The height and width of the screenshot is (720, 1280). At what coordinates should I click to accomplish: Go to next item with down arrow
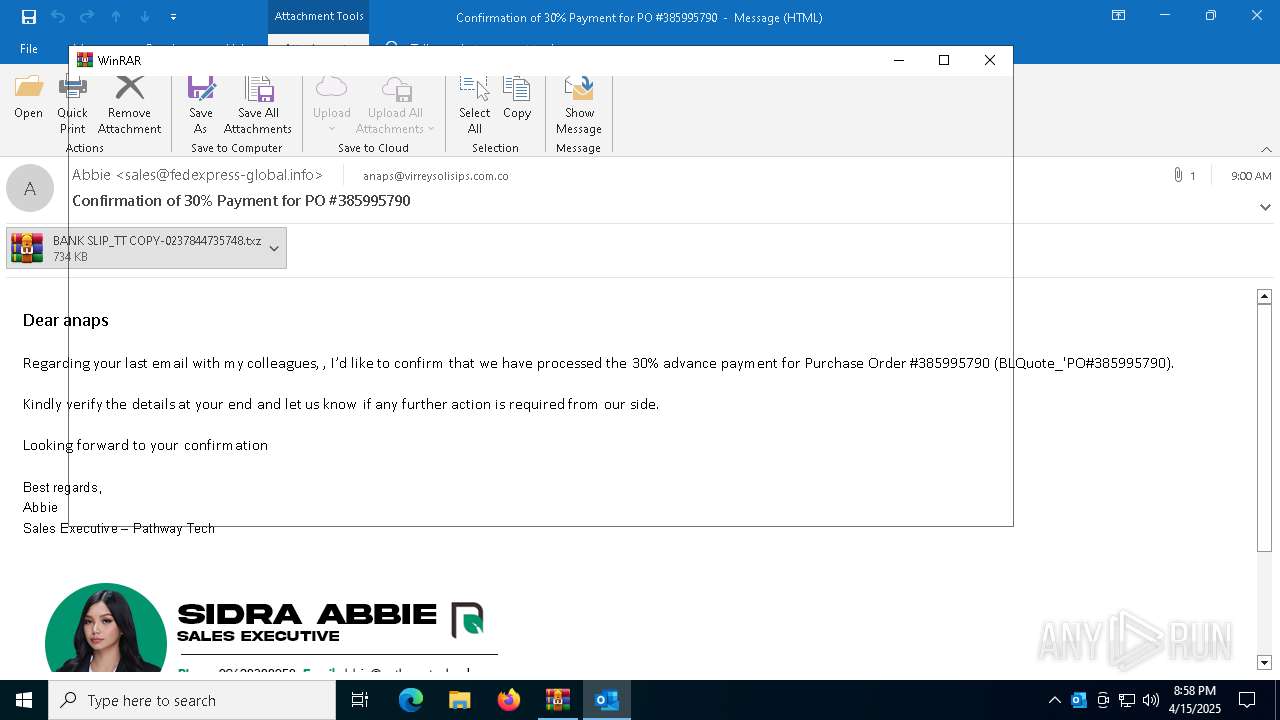(x=145, y=17)
